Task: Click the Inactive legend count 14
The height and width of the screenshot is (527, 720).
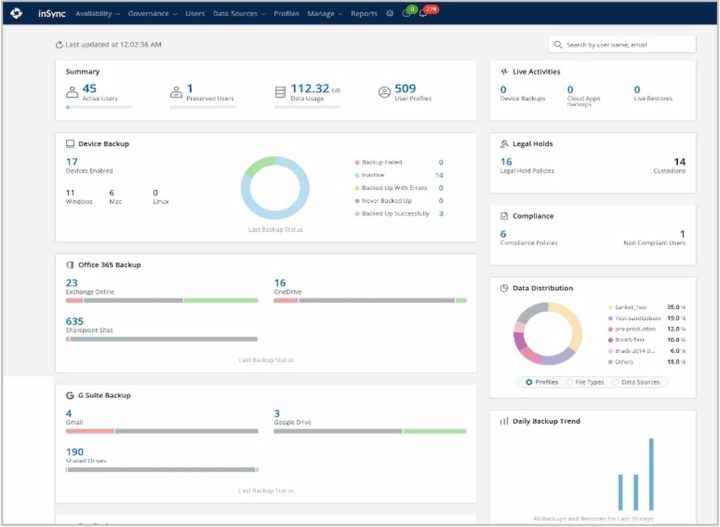Action: 439,175
